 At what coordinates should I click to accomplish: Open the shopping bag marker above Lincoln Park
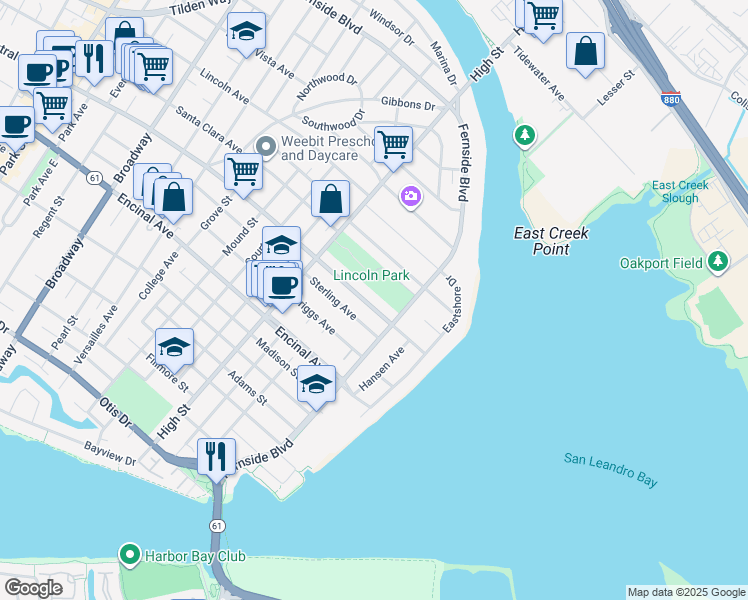(330, 198)
